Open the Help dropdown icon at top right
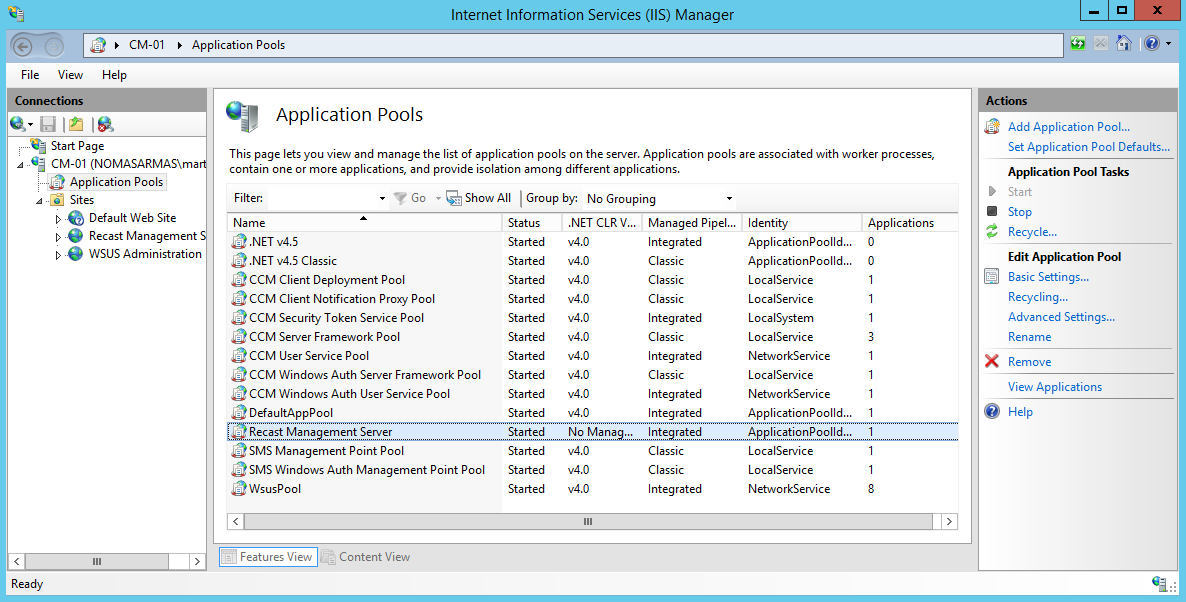 point(1156,44)
